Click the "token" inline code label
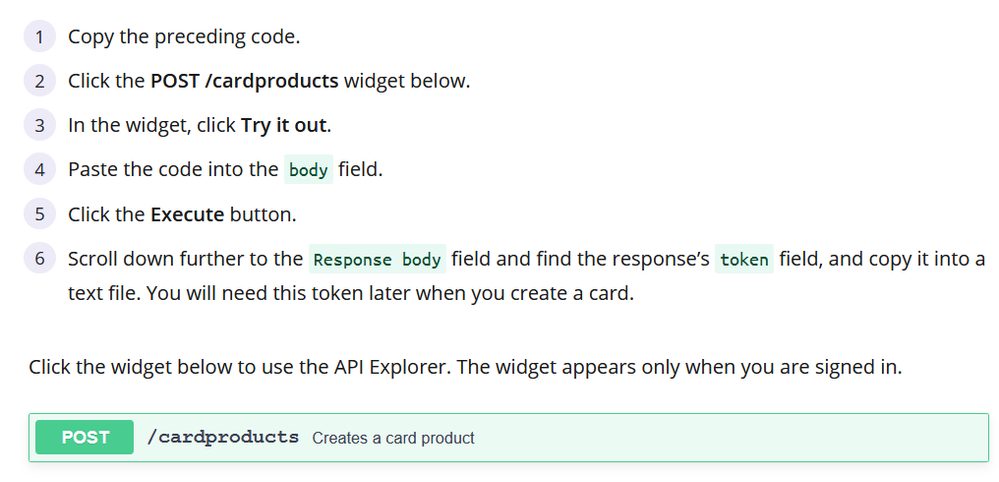This screenshot has width=999, height=482. 744,260
